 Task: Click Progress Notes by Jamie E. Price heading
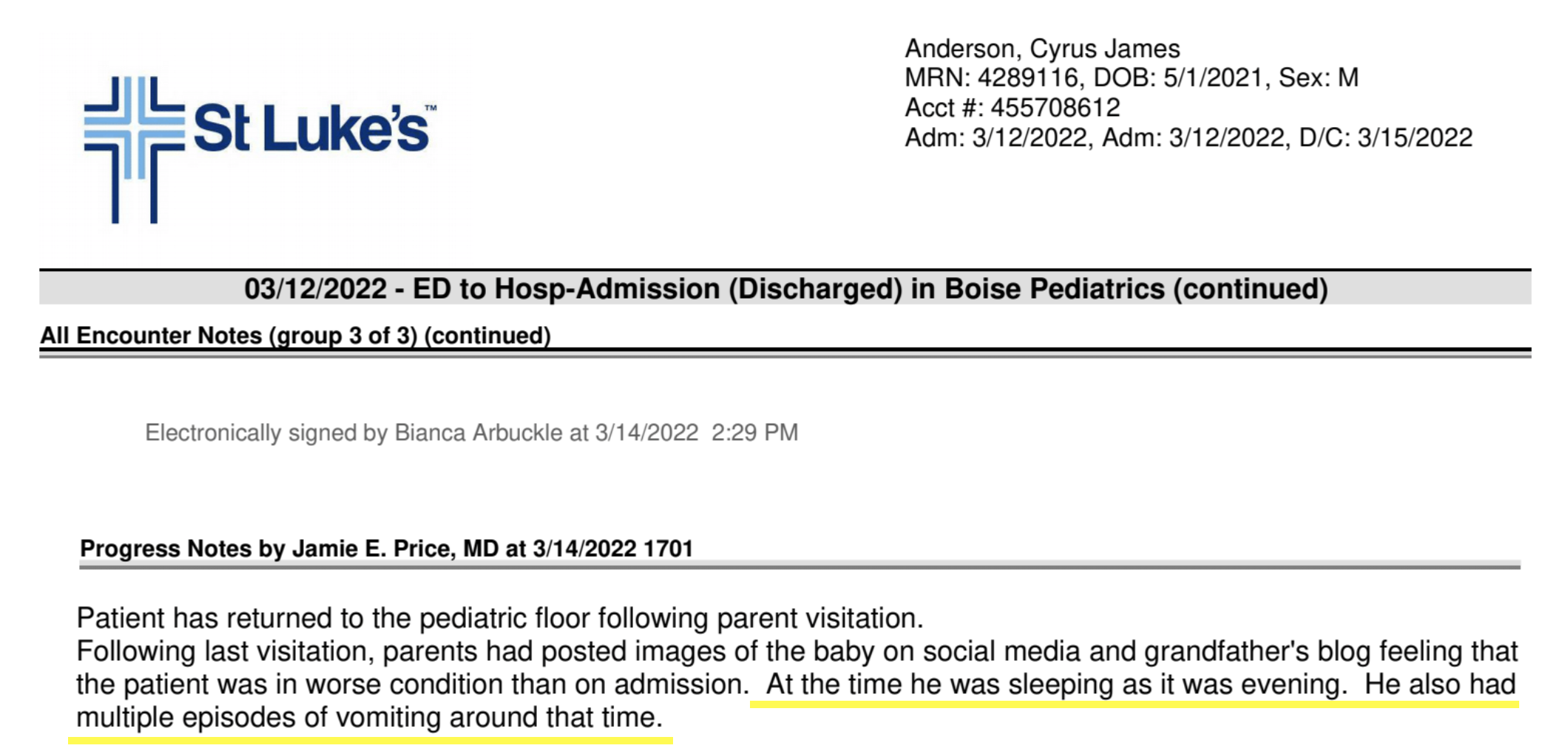386,548
